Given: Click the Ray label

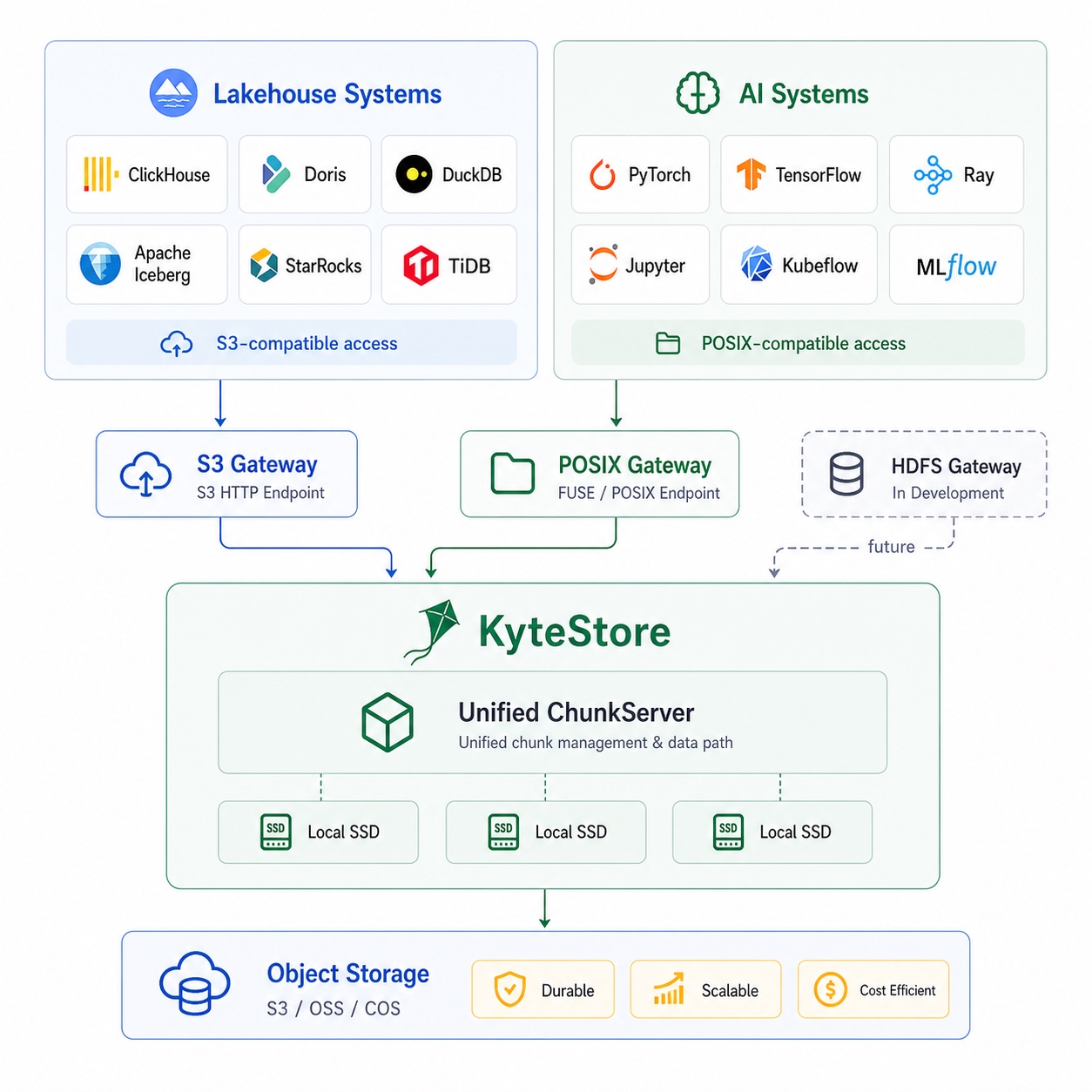Looking at the screenshot, I should click(x=979, y=176).
